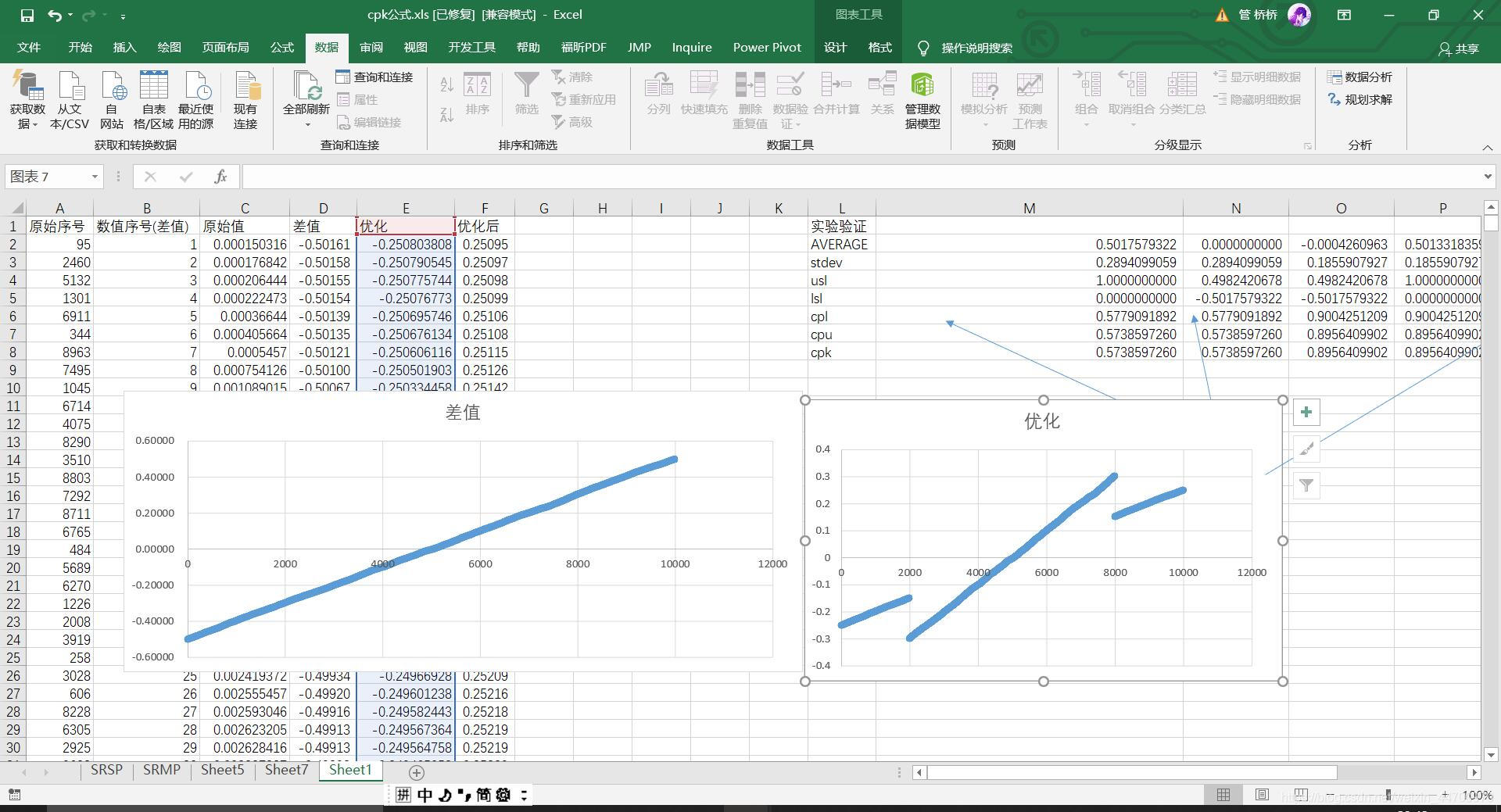Switch to the chart Design (设计) tab
The height and width of the screenshot is (812, 1501).
[835, 48]
